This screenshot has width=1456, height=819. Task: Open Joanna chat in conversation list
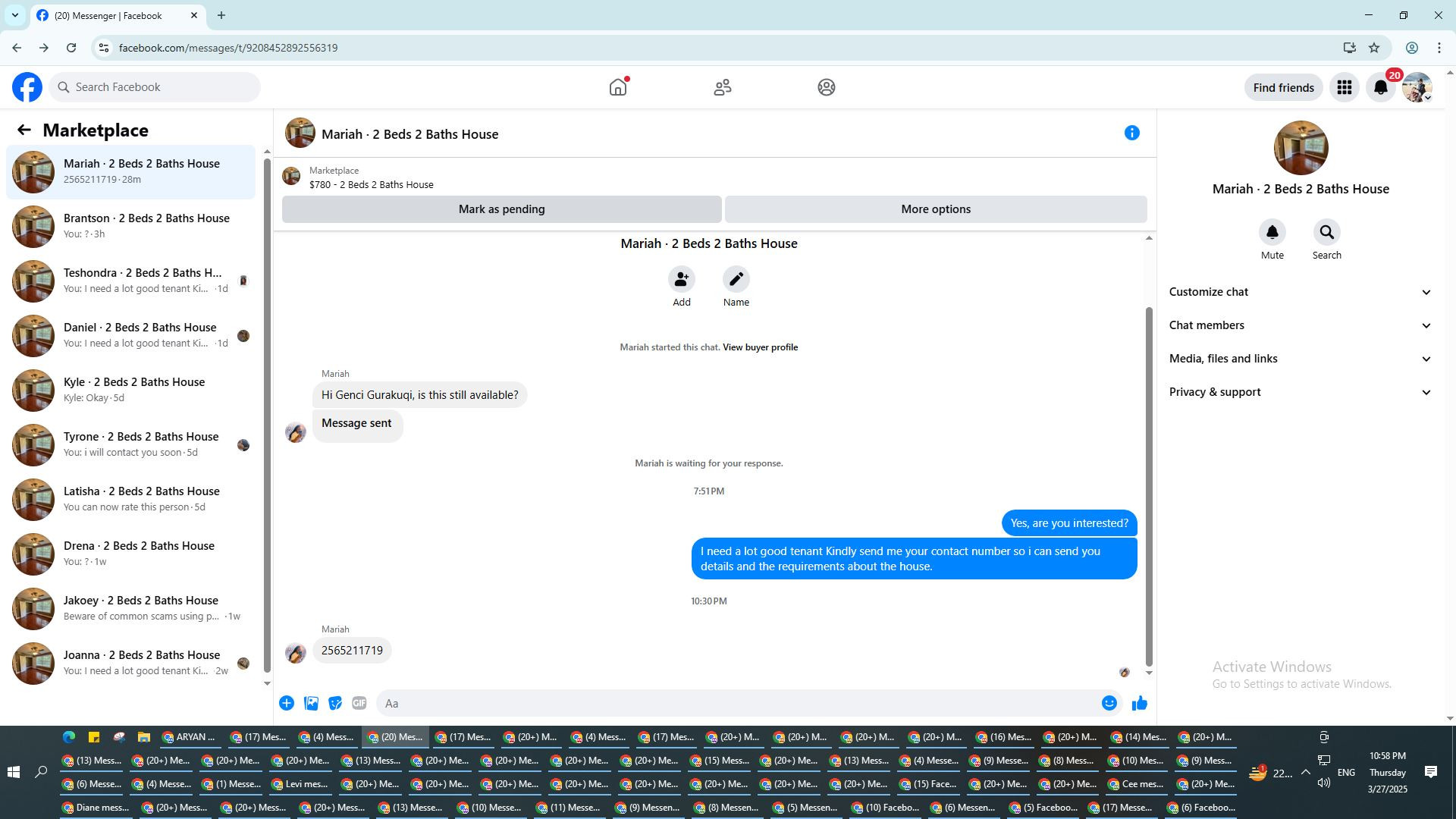pos(131,664)
